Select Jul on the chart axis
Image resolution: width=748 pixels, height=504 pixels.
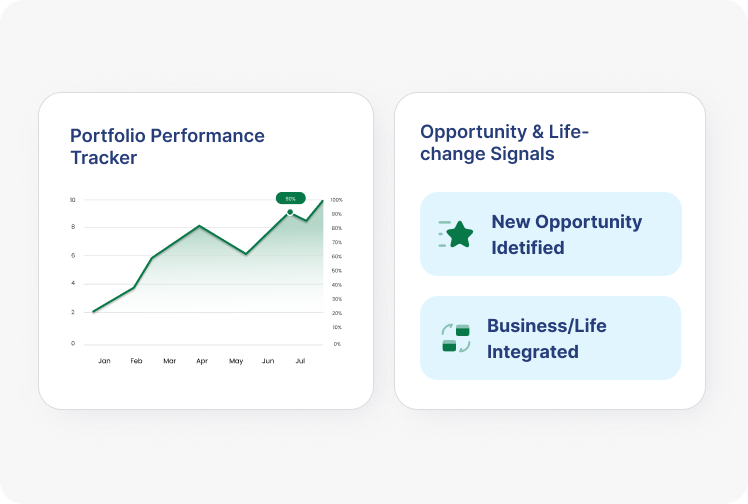click(x=300, y=360)
